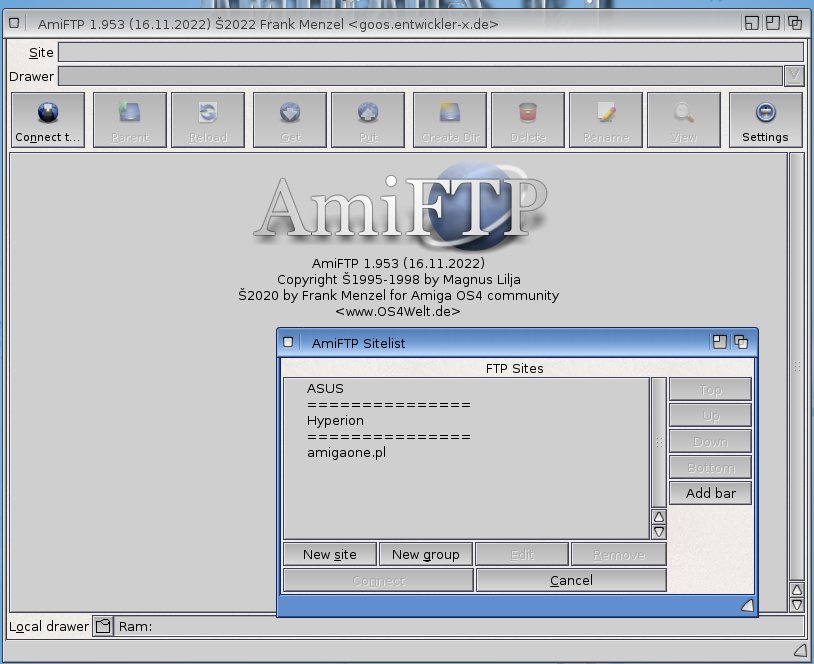Click the main file list scroll down arrow

[x=796, y=605]
